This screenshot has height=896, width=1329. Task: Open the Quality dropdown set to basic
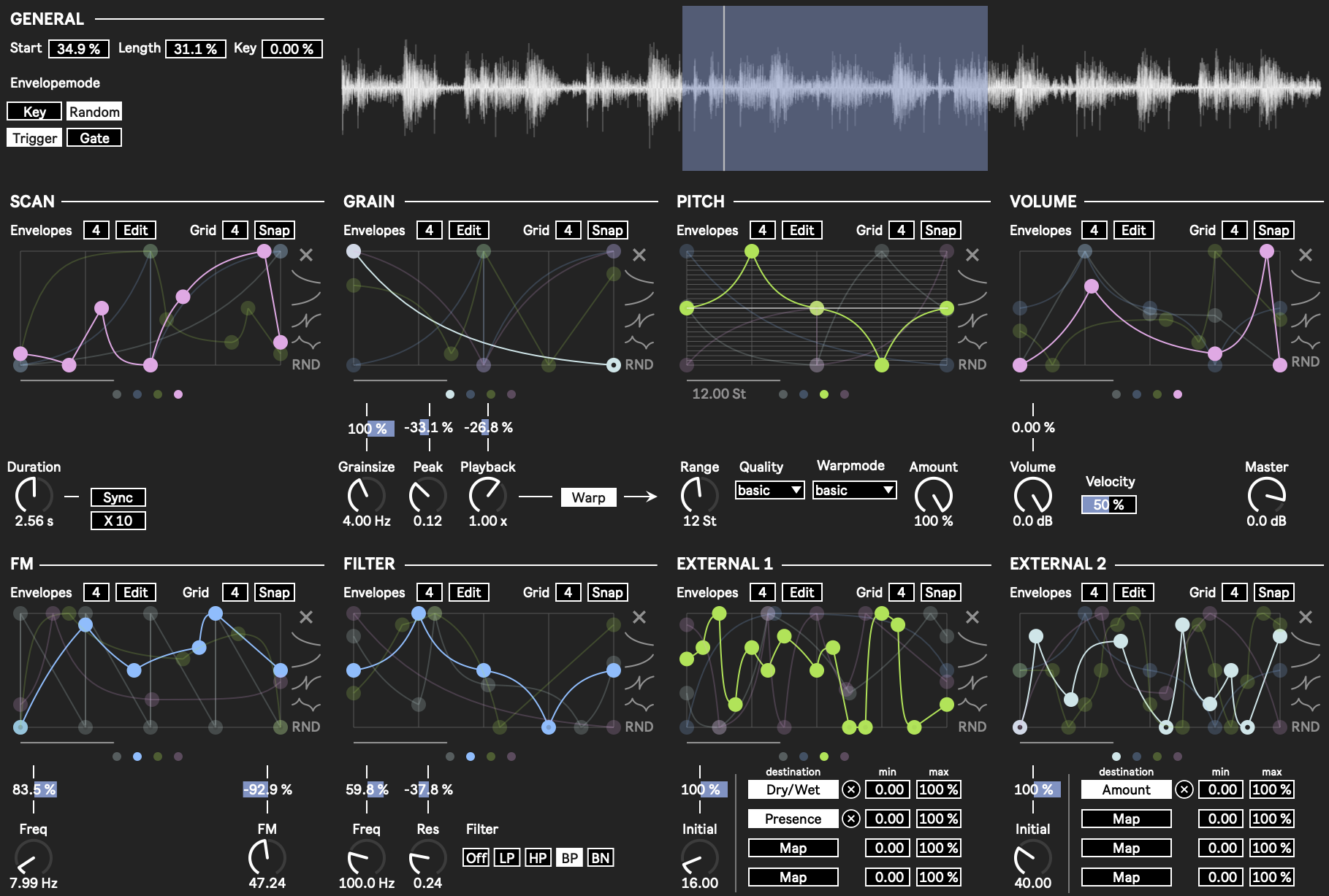(x=769, y=490)
